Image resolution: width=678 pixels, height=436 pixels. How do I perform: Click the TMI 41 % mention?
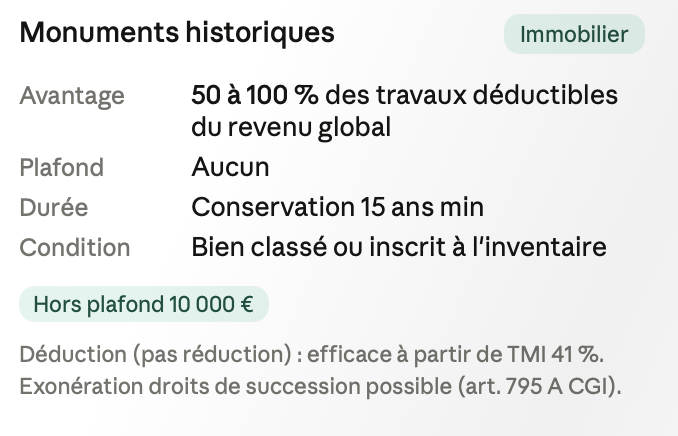point(555,354)
